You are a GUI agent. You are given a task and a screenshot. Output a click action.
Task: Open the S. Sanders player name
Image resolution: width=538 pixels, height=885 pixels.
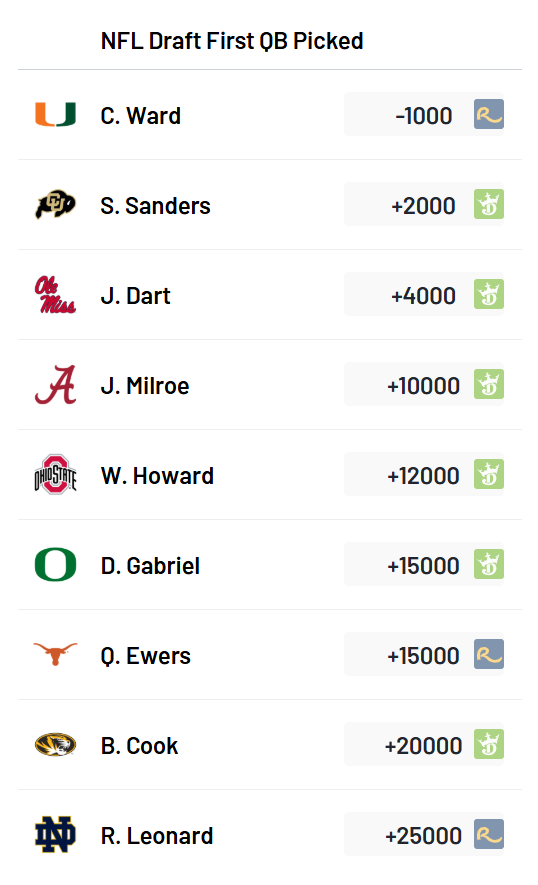click(x=155, y=206)
